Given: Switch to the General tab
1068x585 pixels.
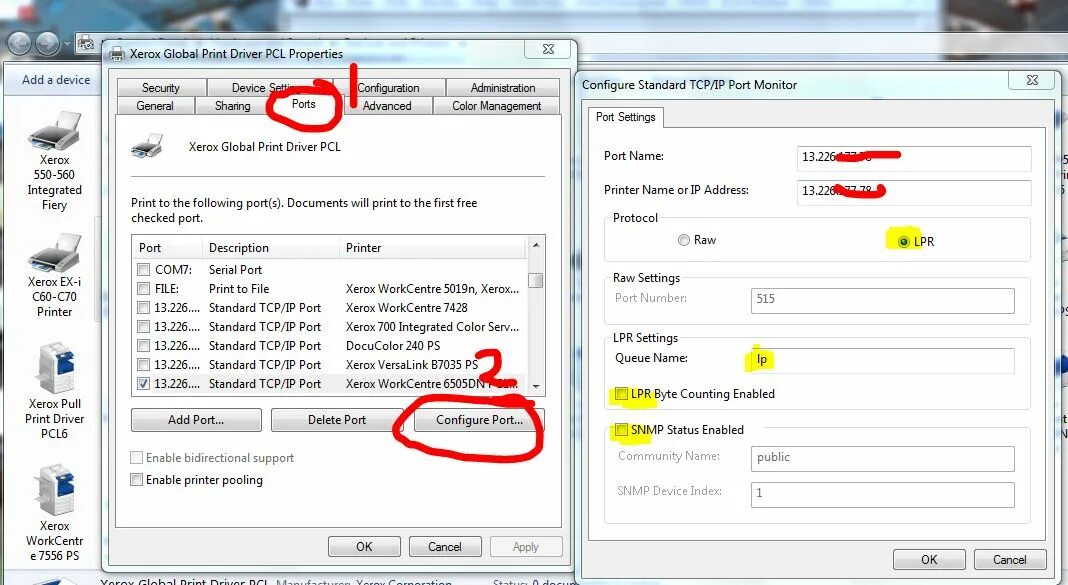Looking at the screenshot, I should pyautogui.click(x=155, y=106).
